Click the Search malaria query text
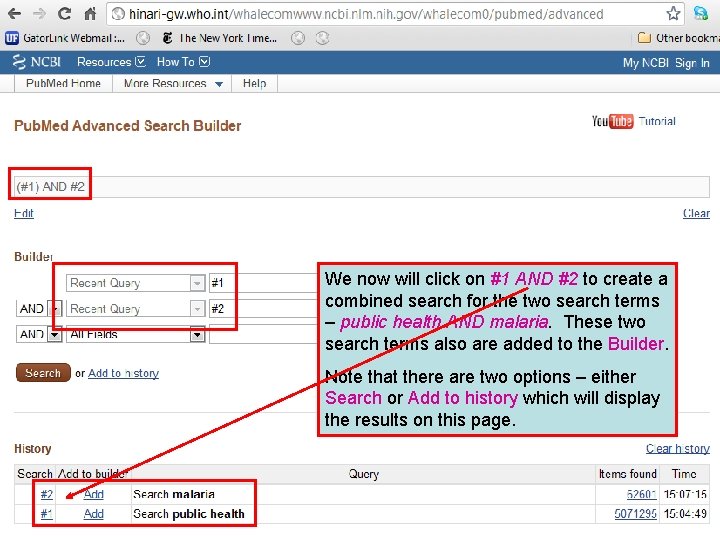The image size is (720, 540). tap(174, 495)
